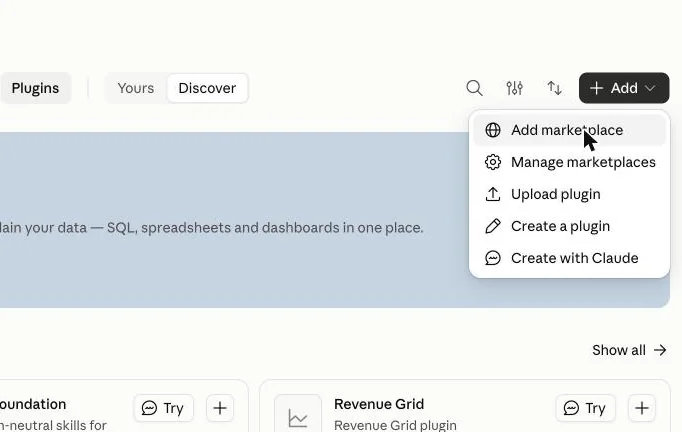
Task: Select Create a plugin option
Action: [x=569, y=226]
